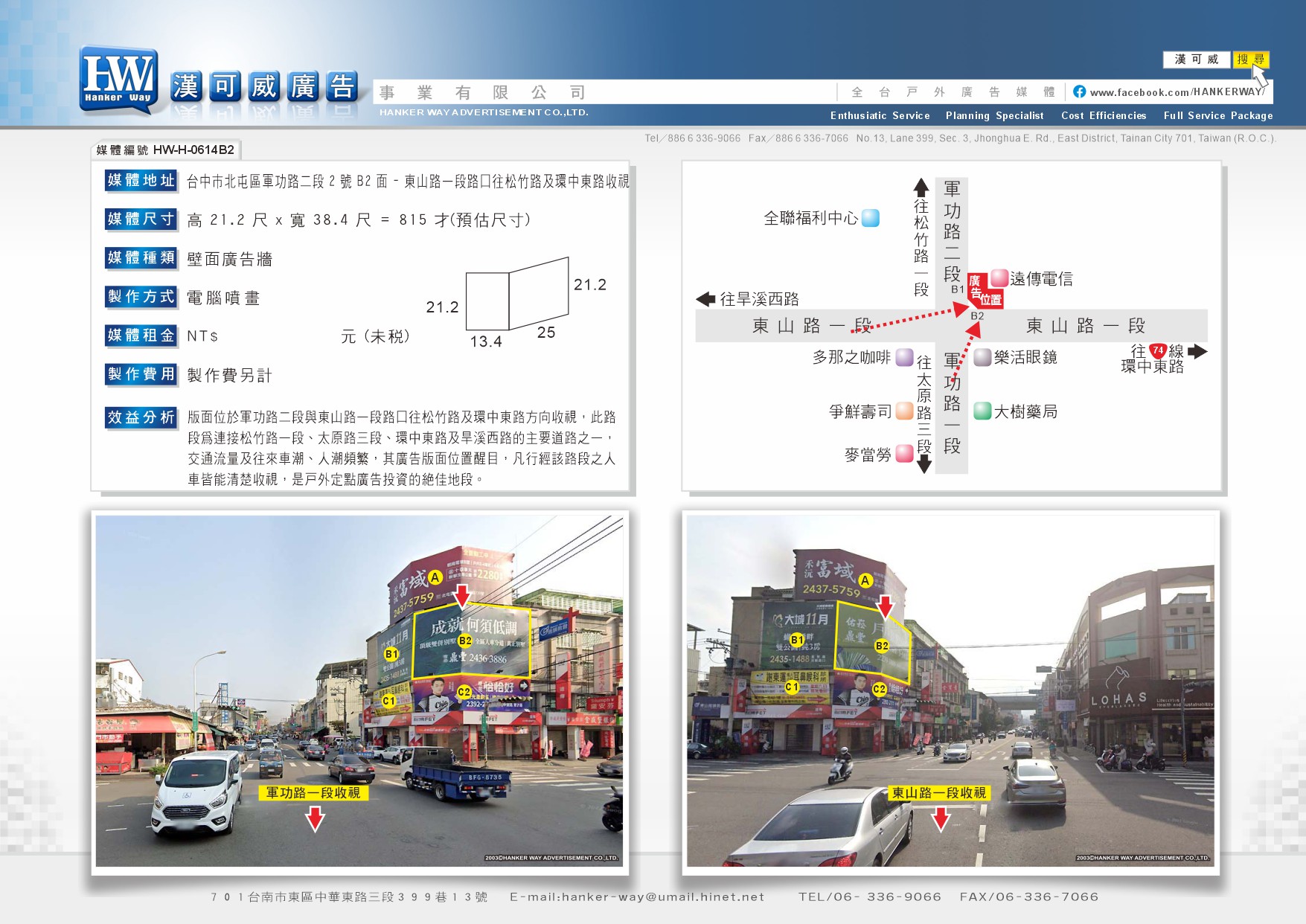Click the B1 marker in right photo
This screenshot has width=1306, height=924.
(x=797, y=640)
